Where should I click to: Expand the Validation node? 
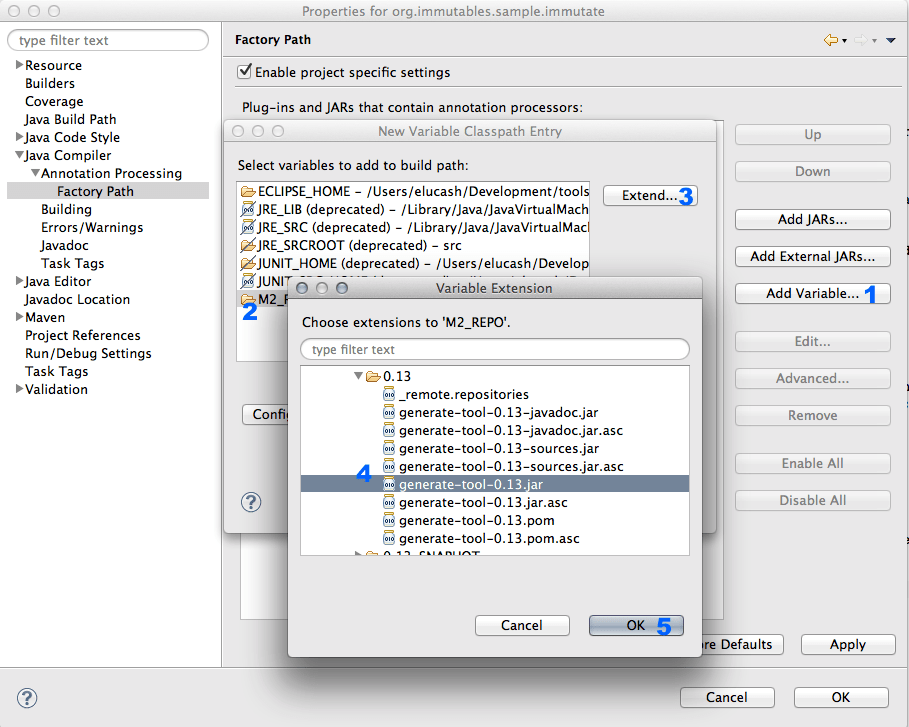click(19, 388)
